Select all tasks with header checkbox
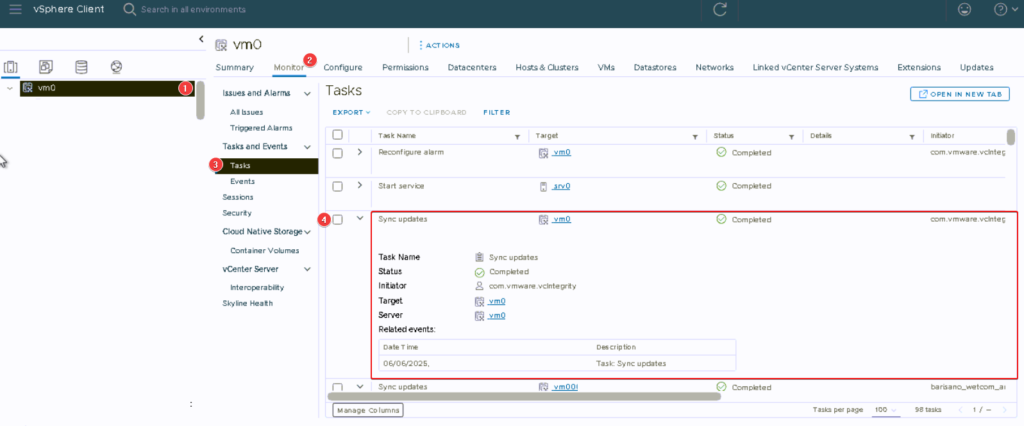The image size is (1024, 426). [337, 135]
